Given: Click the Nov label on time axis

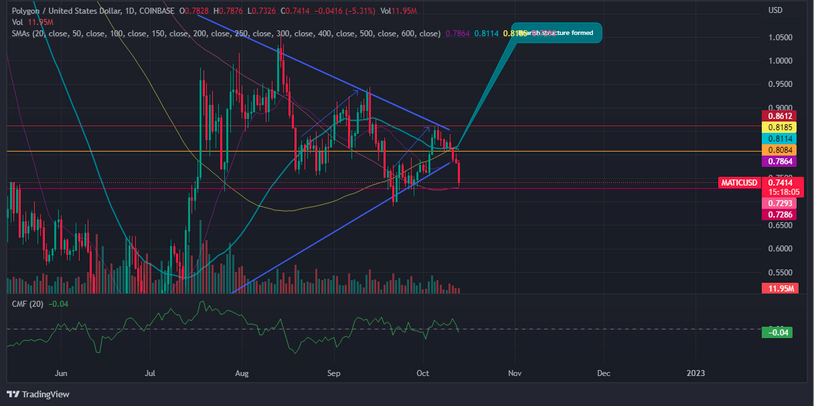Looking at the screenshot, I should coord(514,373).
